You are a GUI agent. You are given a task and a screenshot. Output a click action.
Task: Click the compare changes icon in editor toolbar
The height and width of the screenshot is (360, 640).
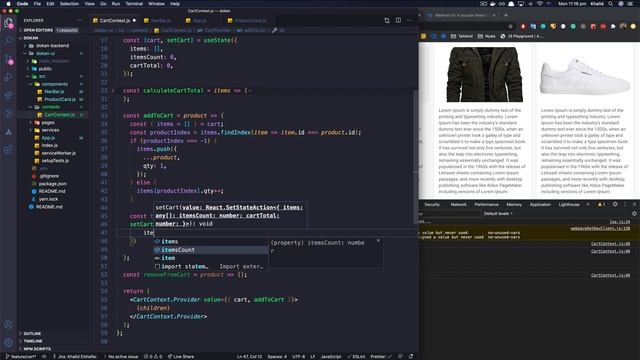pos(387,20)
